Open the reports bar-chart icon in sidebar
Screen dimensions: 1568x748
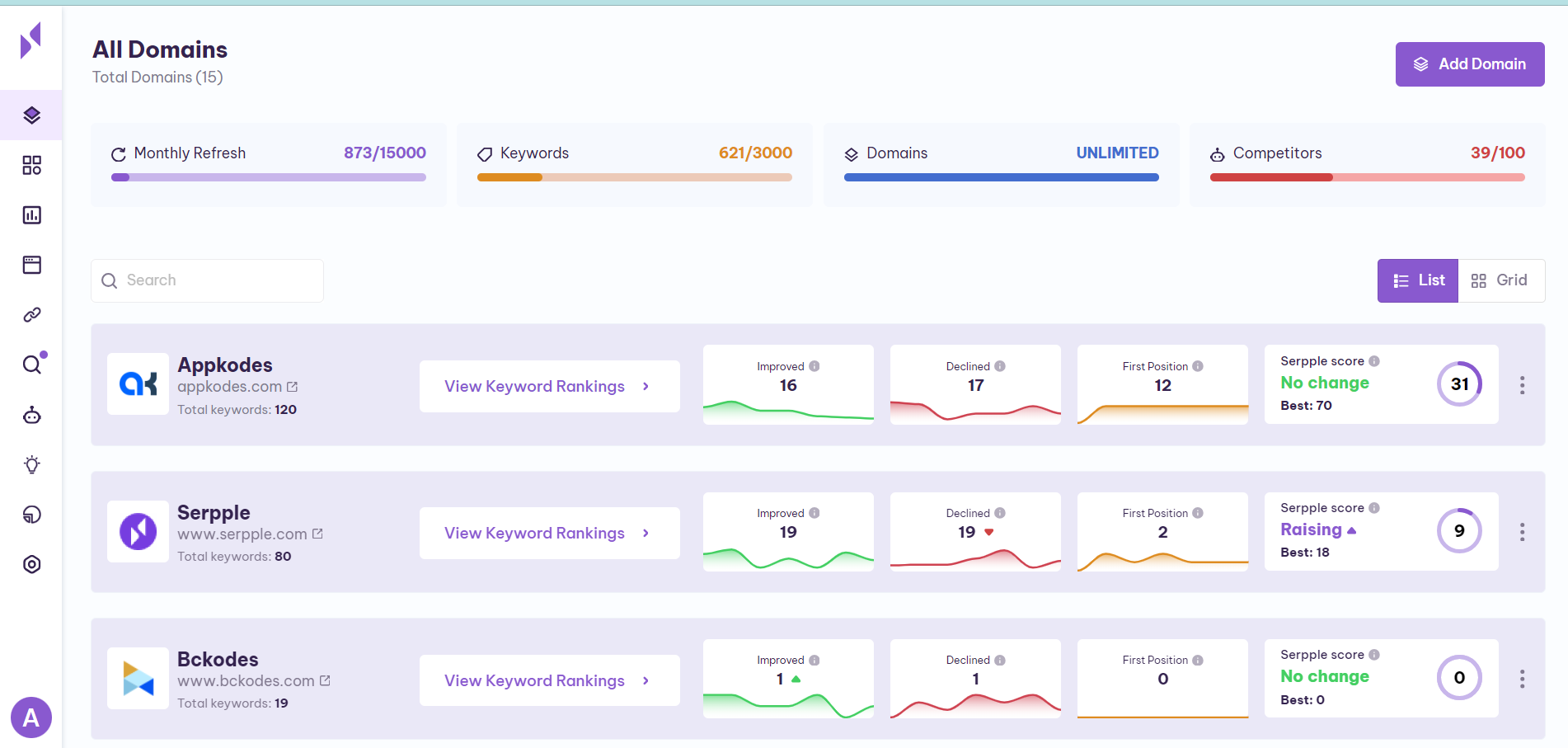point(31,215)
